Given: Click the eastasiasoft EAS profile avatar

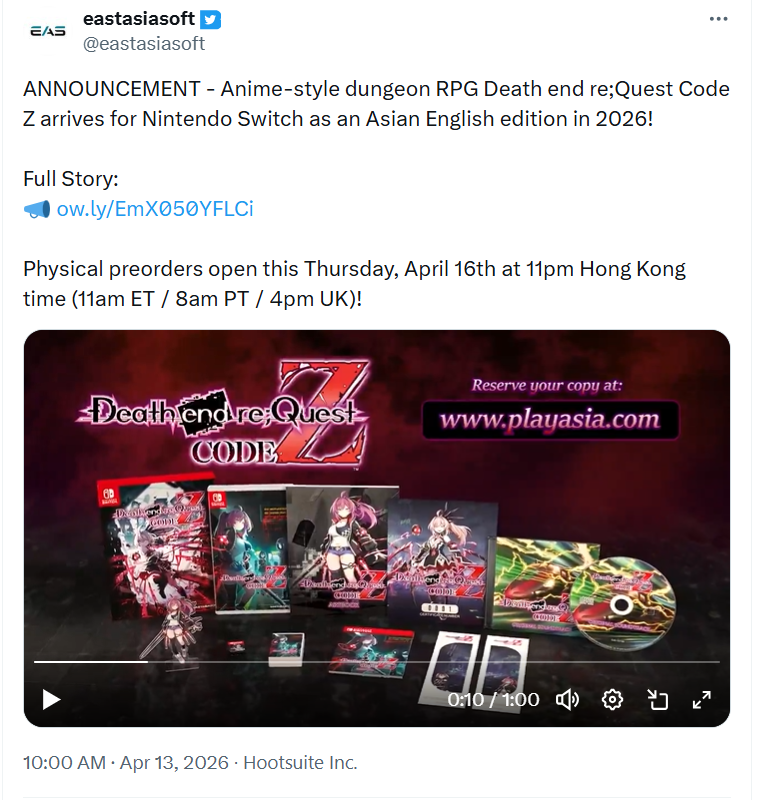Looking at the screenshot, I should pyautogui.click(x=48, y=31).
